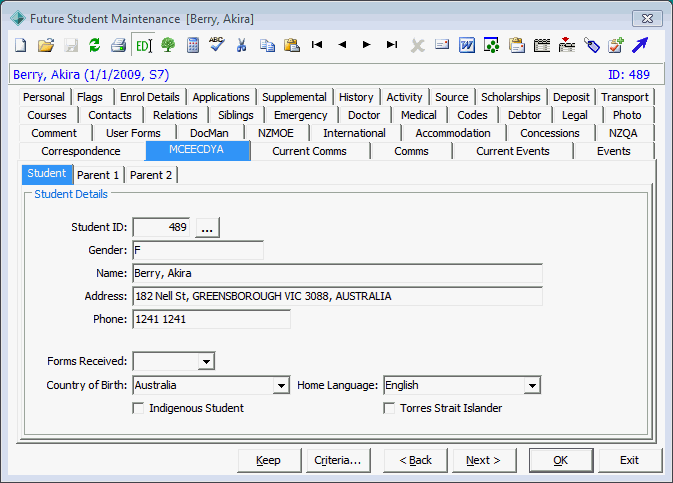Screen dimensions: 673x483
Task: Click the ID: 489 header text
Action: 629,75
